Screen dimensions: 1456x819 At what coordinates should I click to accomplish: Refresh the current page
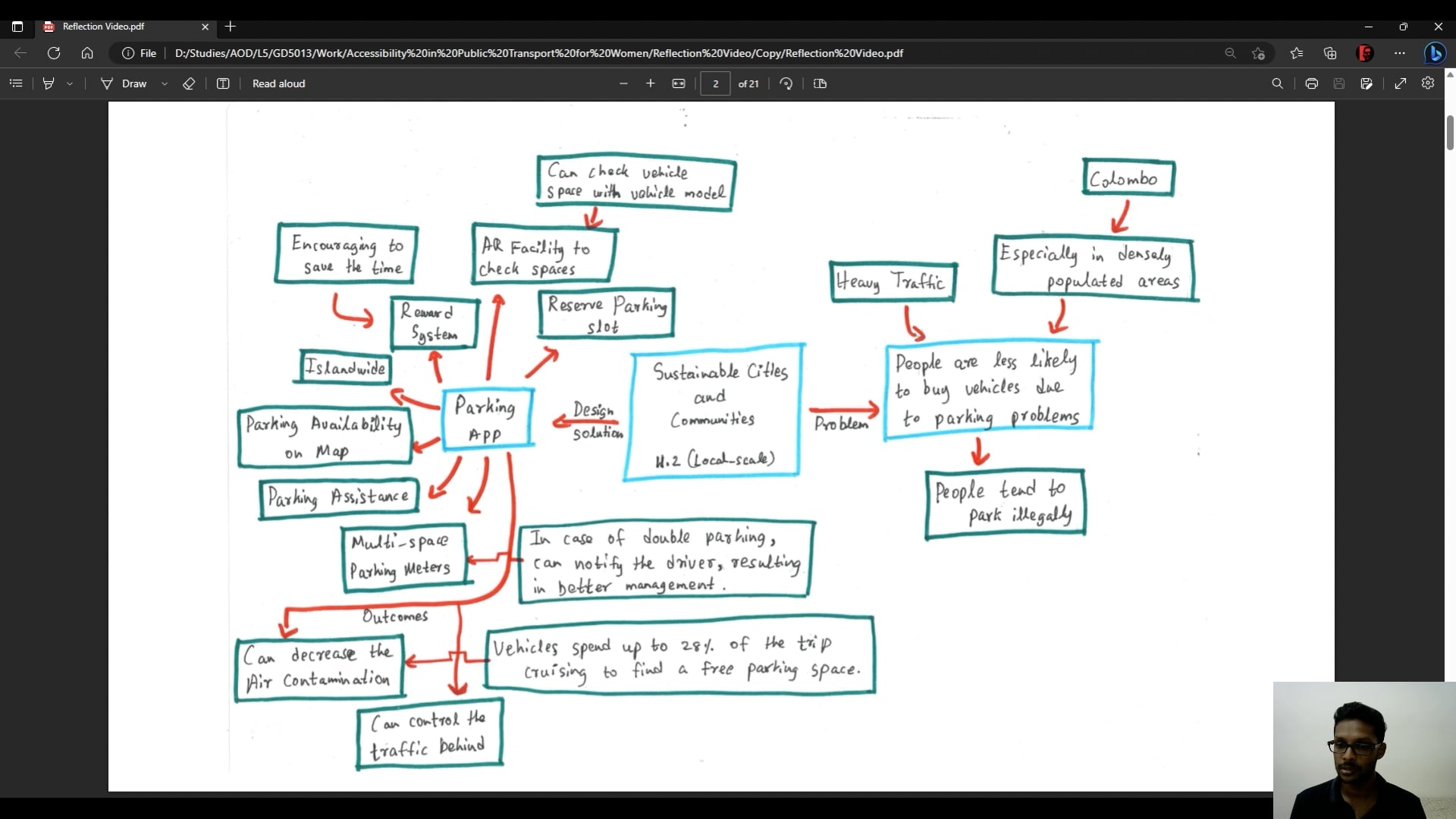click(54, 53)
